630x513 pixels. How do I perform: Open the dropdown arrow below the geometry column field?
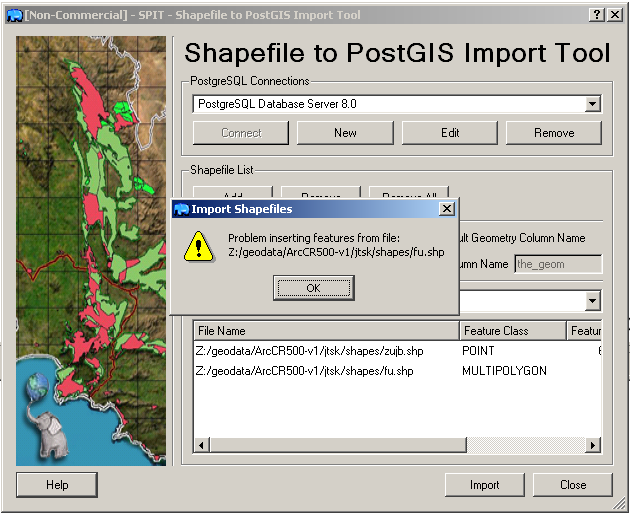(593, 301)
